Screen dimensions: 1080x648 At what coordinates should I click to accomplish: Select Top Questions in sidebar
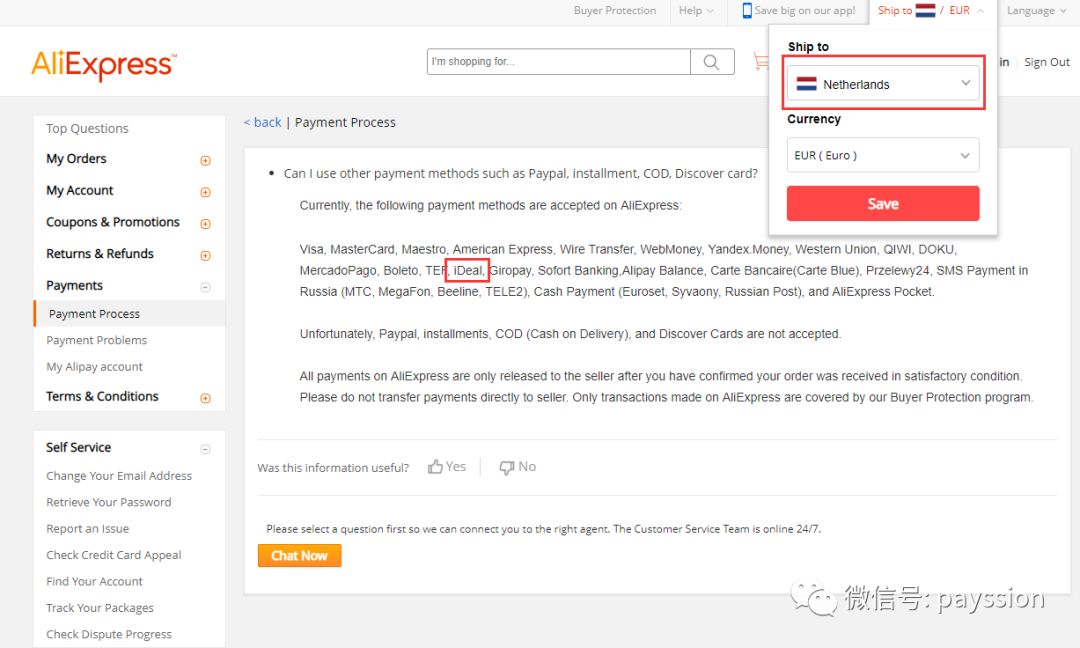87,129
